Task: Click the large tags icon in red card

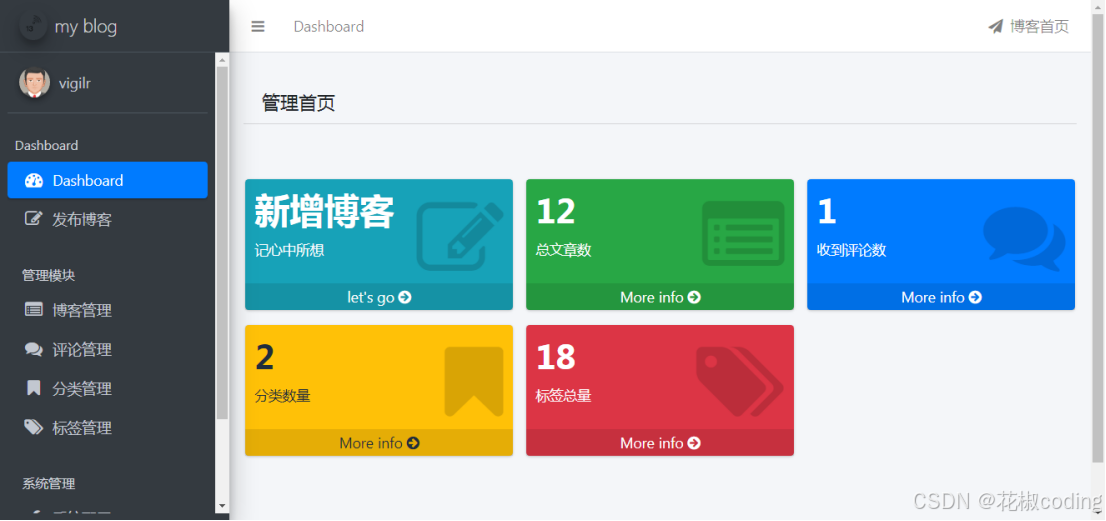Action: (x=740, y=381)
